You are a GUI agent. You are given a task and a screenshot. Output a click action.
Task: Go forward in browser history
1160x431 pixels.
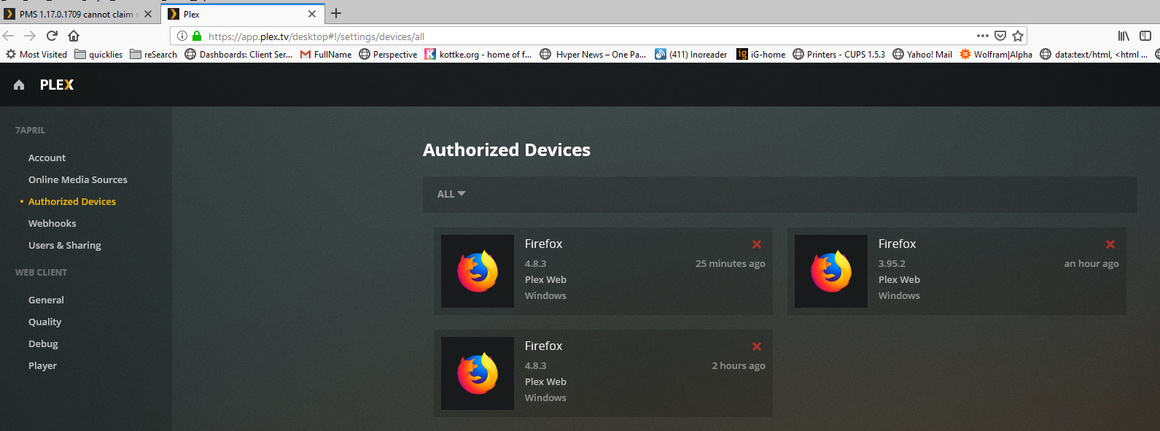pos(30,35)
